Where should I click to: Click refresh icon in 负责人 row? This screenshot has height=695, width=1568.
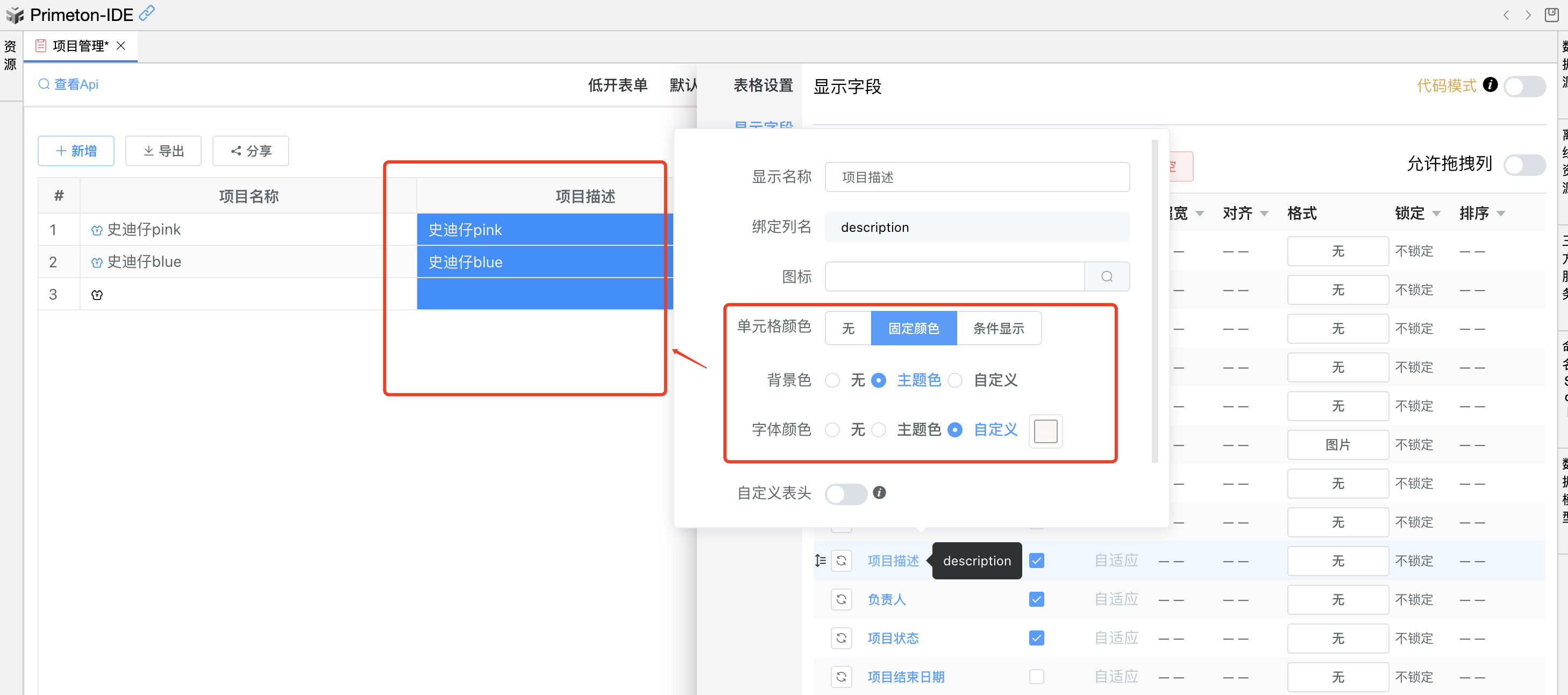coord(841,599)
